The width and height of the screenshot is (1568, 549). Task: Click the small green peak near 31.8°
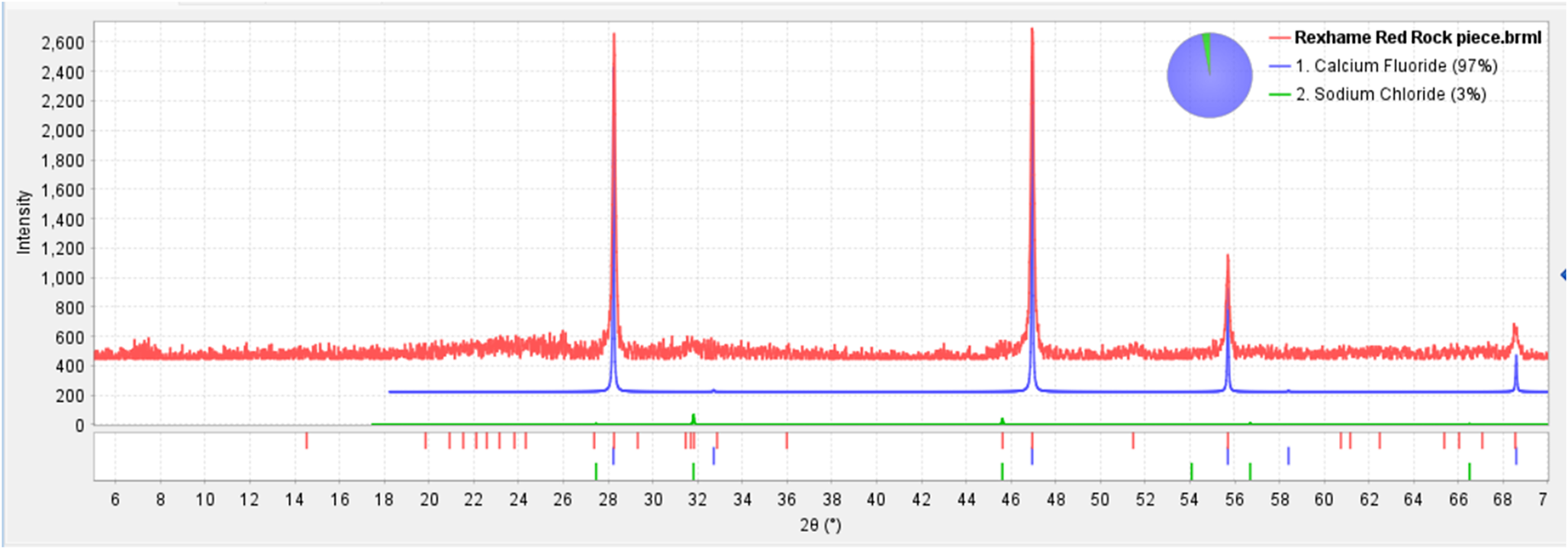click(694, 419)
